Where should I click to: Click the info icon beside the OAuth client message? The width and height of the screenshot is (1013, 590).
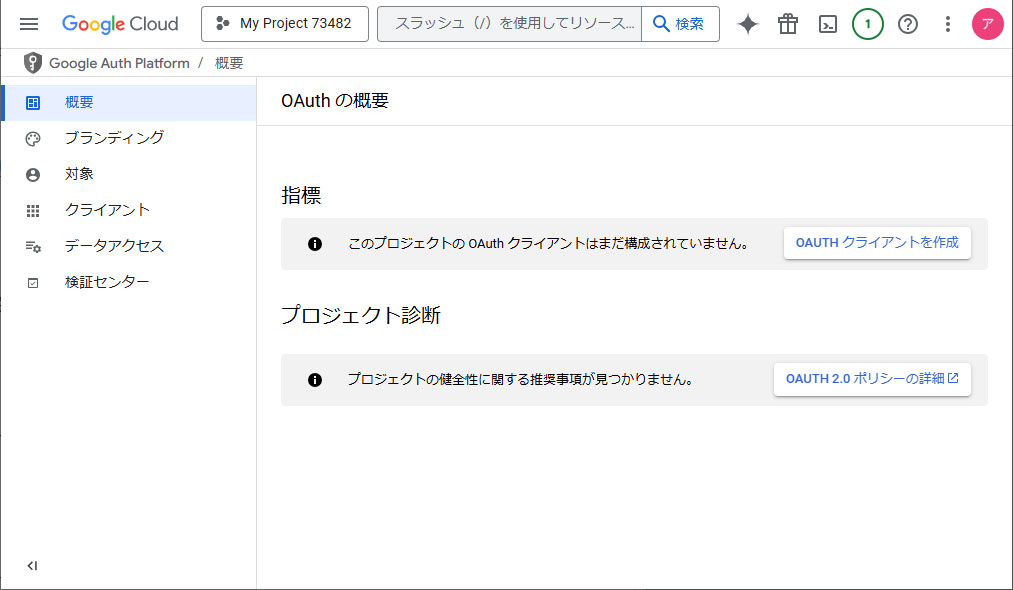tap(315, 244)
